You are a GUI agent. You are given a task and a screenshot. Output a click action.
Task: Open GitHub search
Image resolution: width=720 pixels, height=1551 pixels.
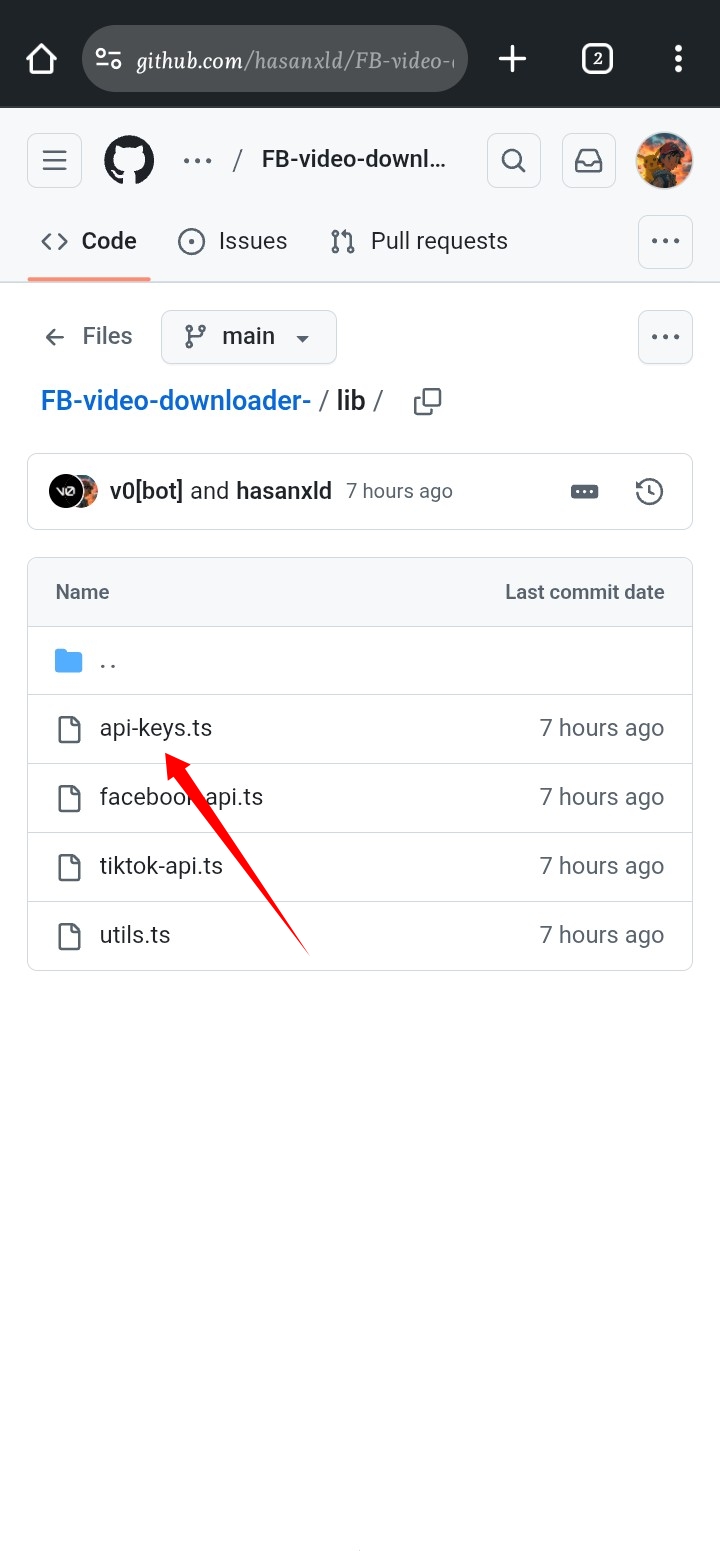click(514, 160)
